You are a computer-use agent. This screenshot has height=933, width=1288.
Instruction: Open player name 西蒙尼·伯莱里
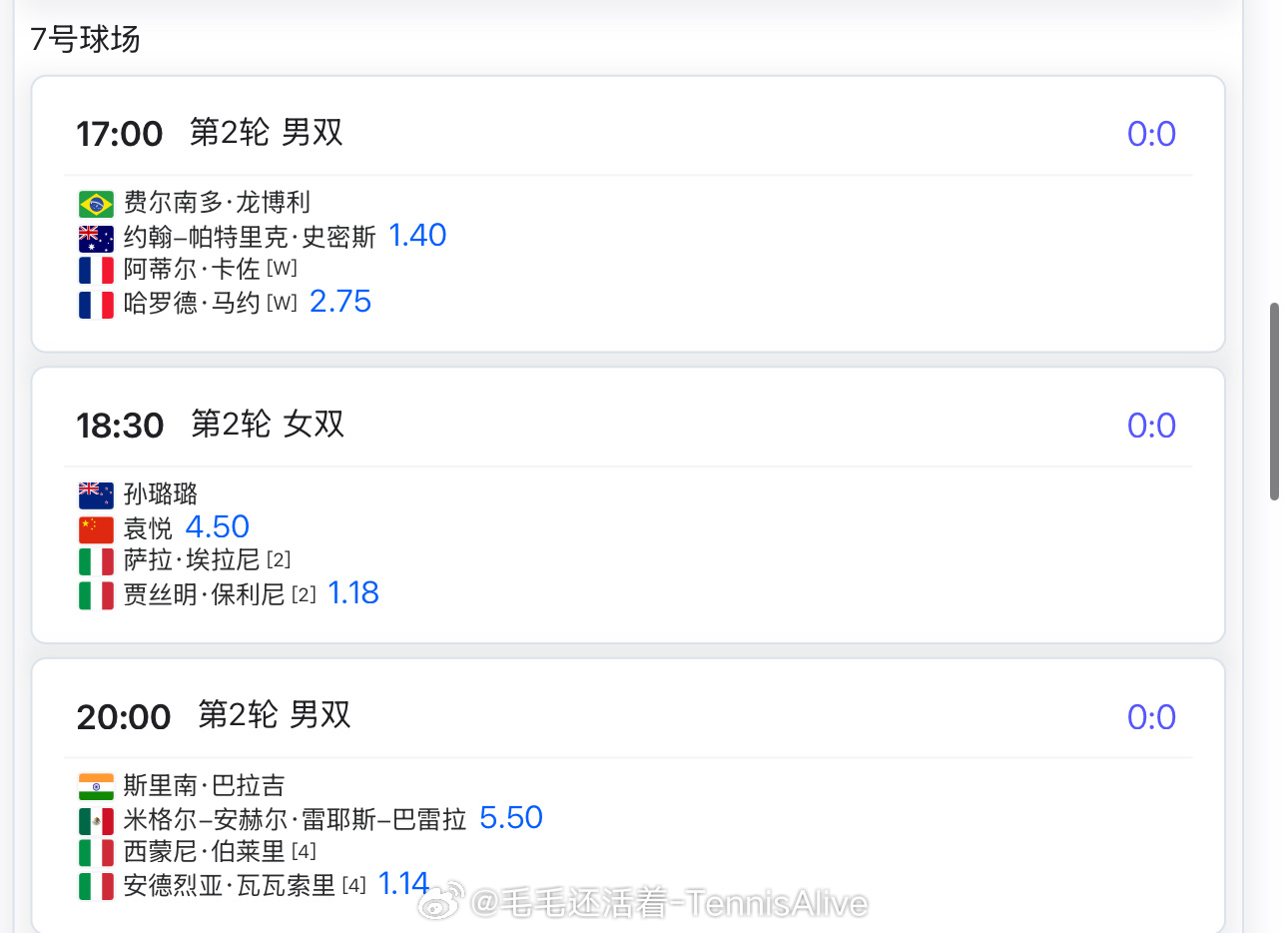[x=205, y=851]
